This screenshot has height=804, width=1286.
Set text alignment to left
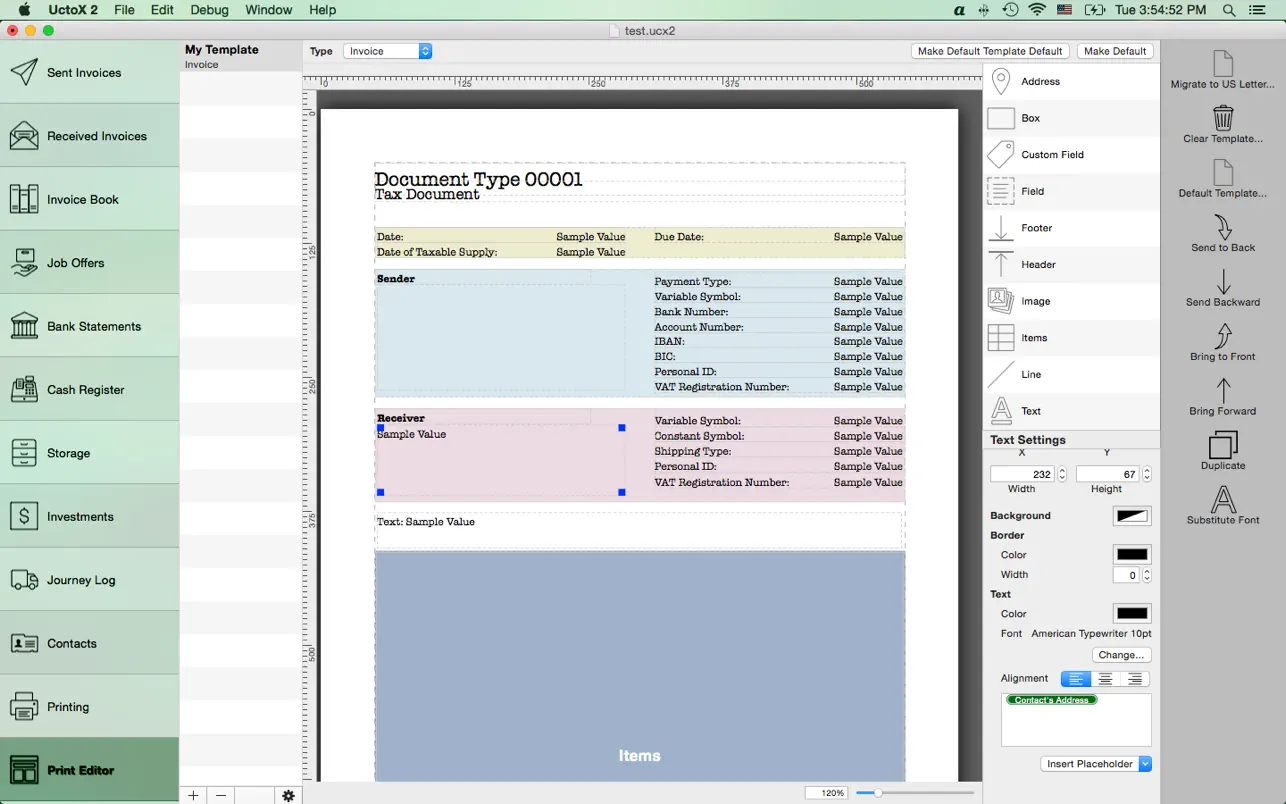pyautogui.click(x=1076, y=679)
